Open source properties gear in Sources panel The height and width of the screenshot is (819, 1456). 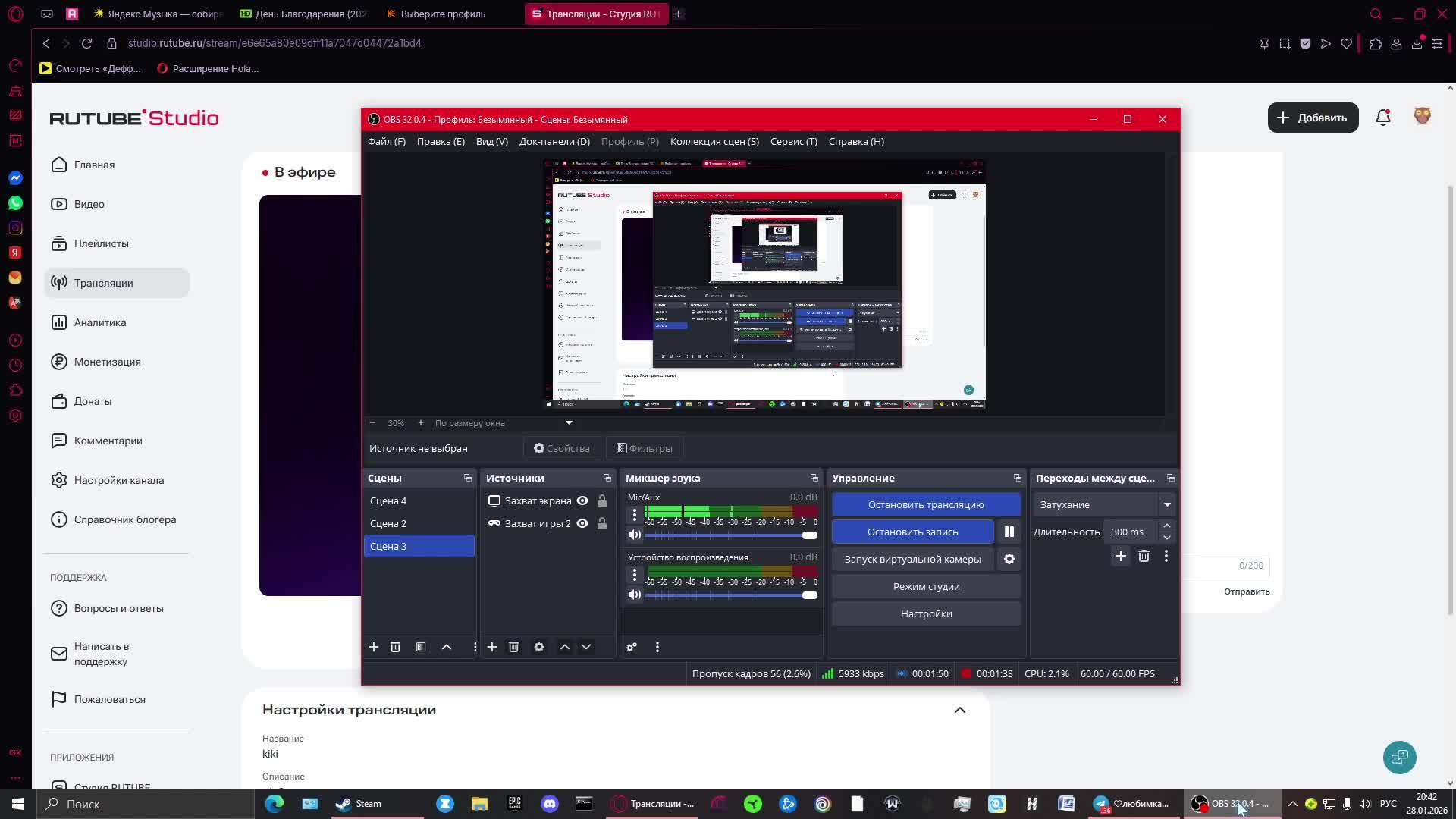pyautogui.click(x=538, y=647)
